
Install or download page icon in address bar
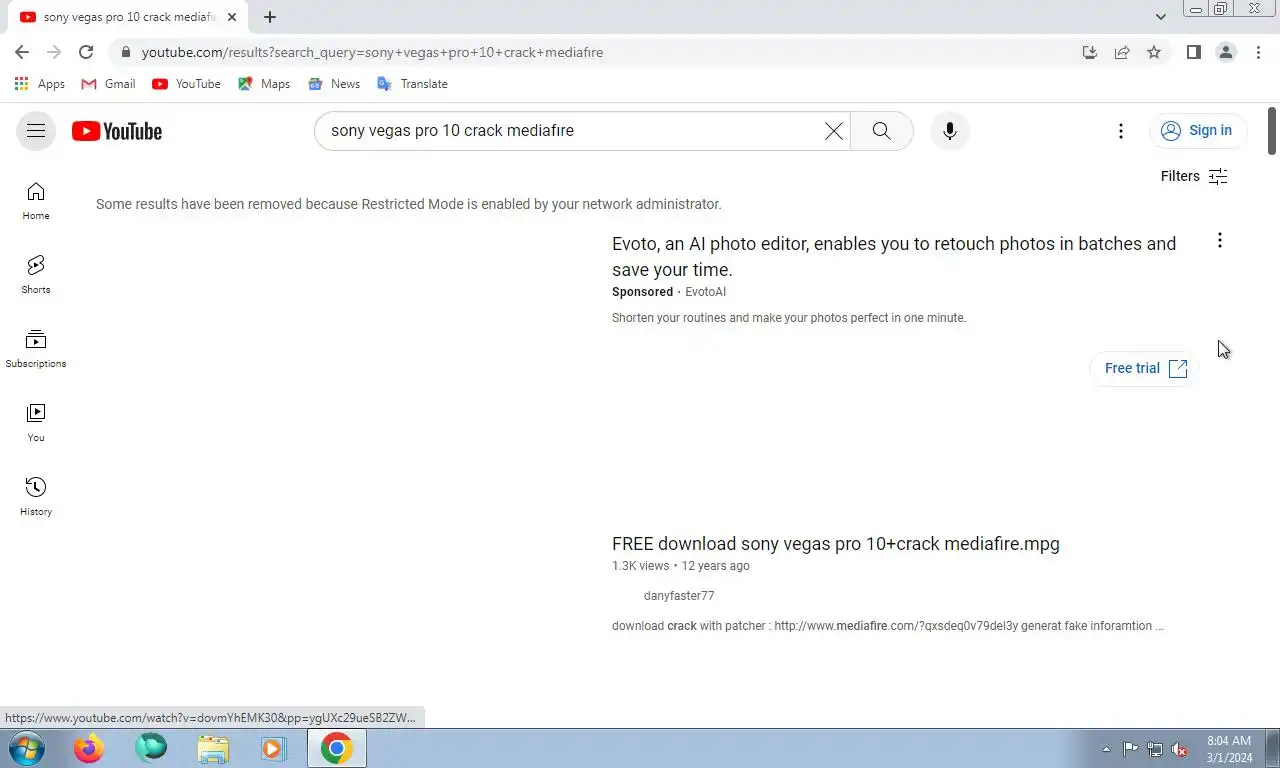pos(1090,52)
